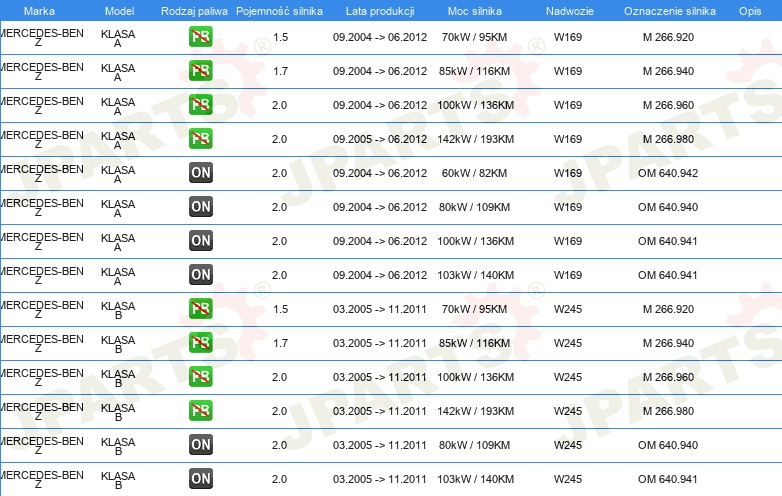Image resolution: width=782 pixels, height=496 pixels.
Task: Select 70kW / 95KM in W169 row
Action: click(x=474, y=37)
